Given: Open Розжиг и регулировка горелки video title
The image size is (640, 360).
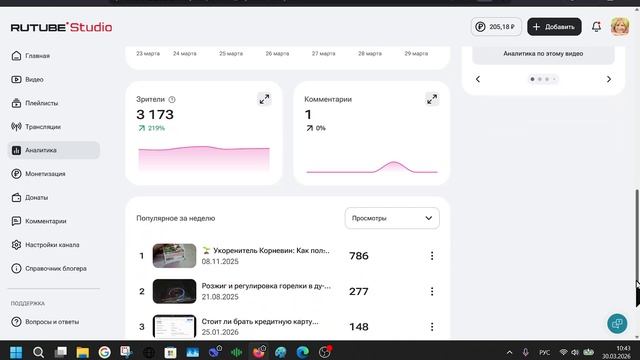Looking at the screenshot, I should (266, 286).
